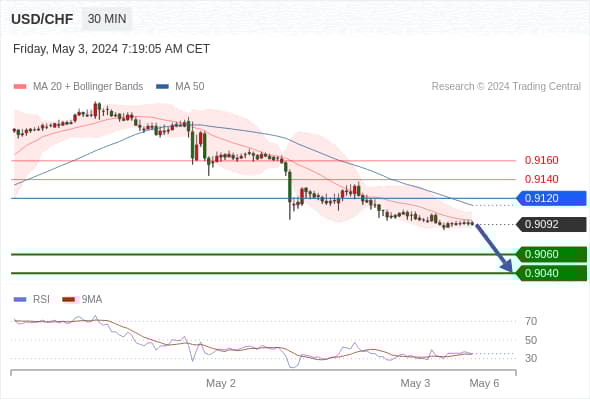Click the 0.9092 current price tag
This screenshot has height=400, width=590.
(552, 224)
